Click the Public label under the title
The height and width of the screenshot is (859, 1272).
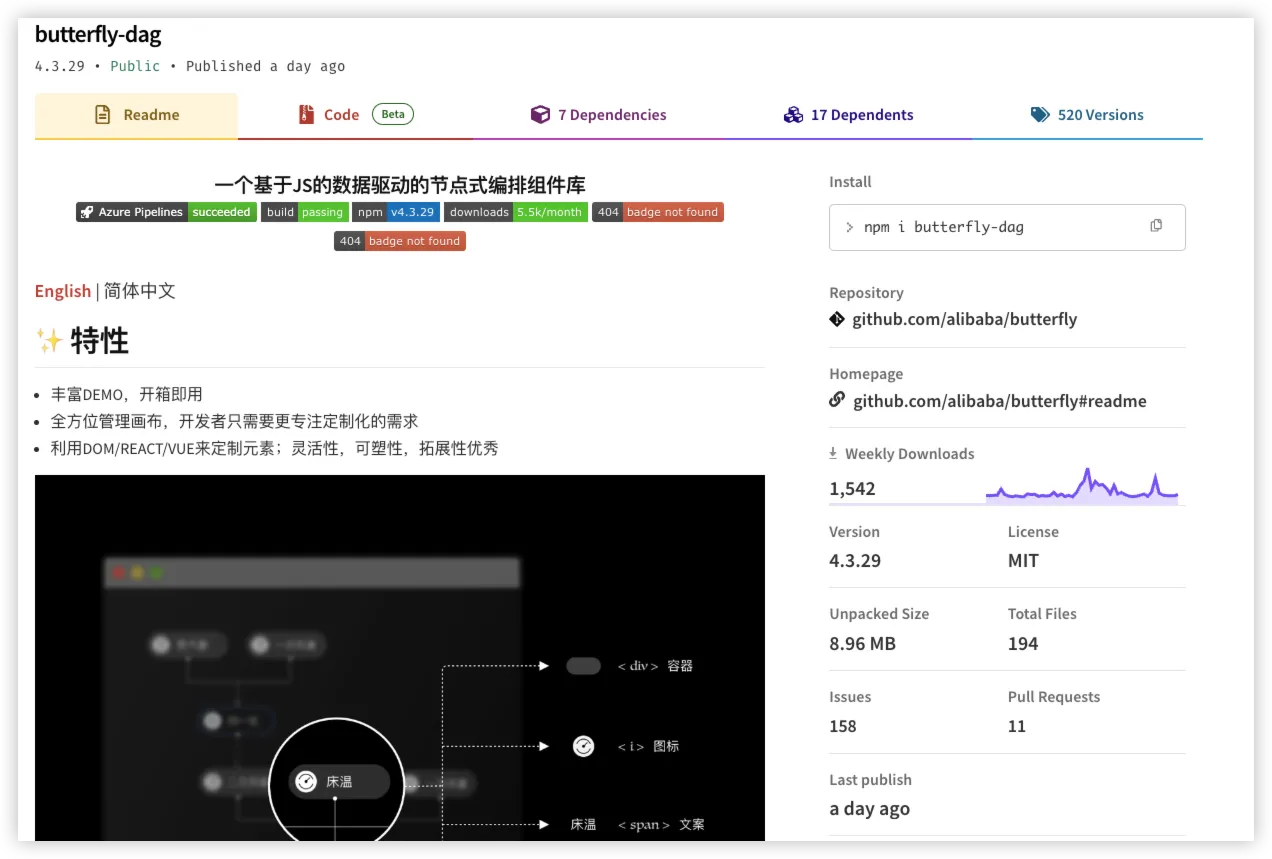(135, 66)
